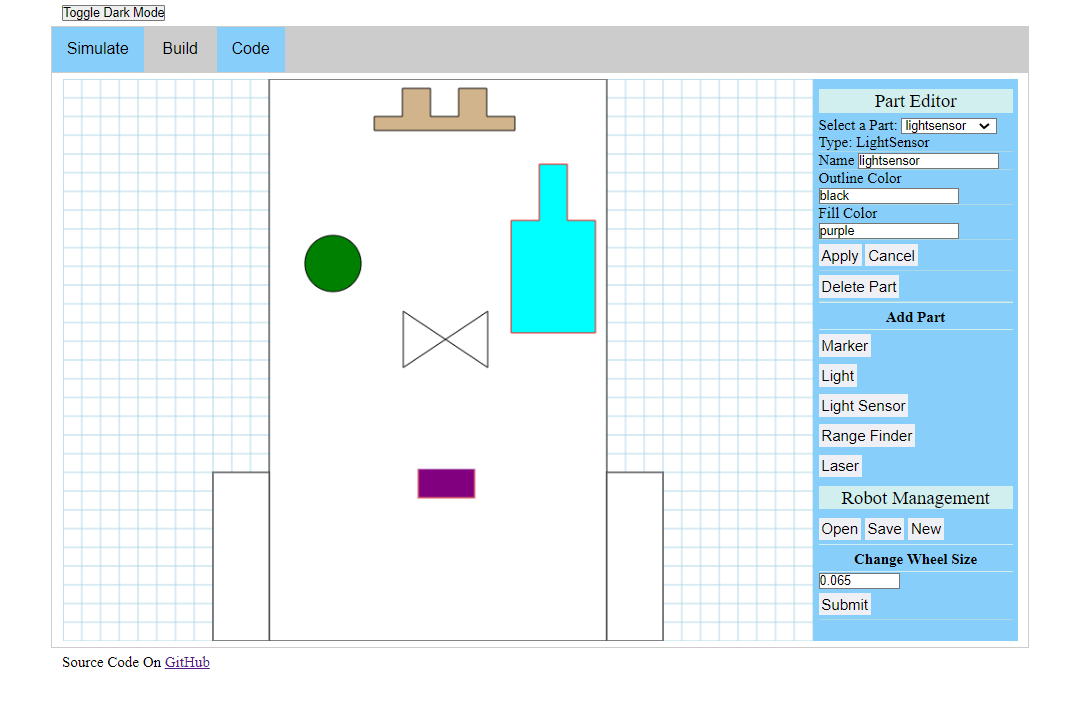Edit the Fill Color field
The width and height of the screenshot is (1092, 702).
coord(889,231)
